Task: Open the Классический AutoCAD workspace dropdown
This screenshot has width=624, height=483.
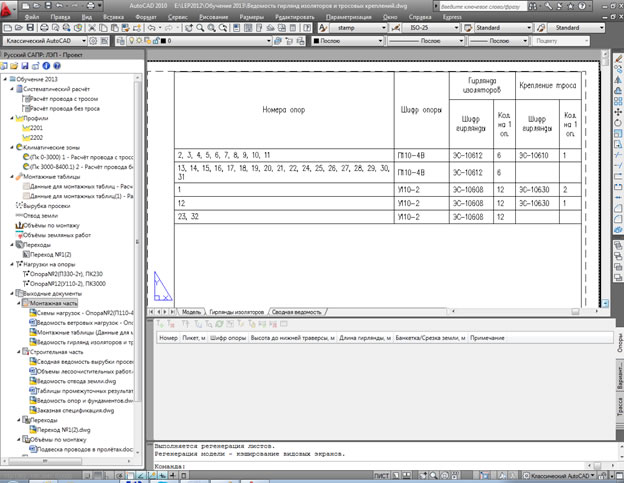Action: coord(50,41)
